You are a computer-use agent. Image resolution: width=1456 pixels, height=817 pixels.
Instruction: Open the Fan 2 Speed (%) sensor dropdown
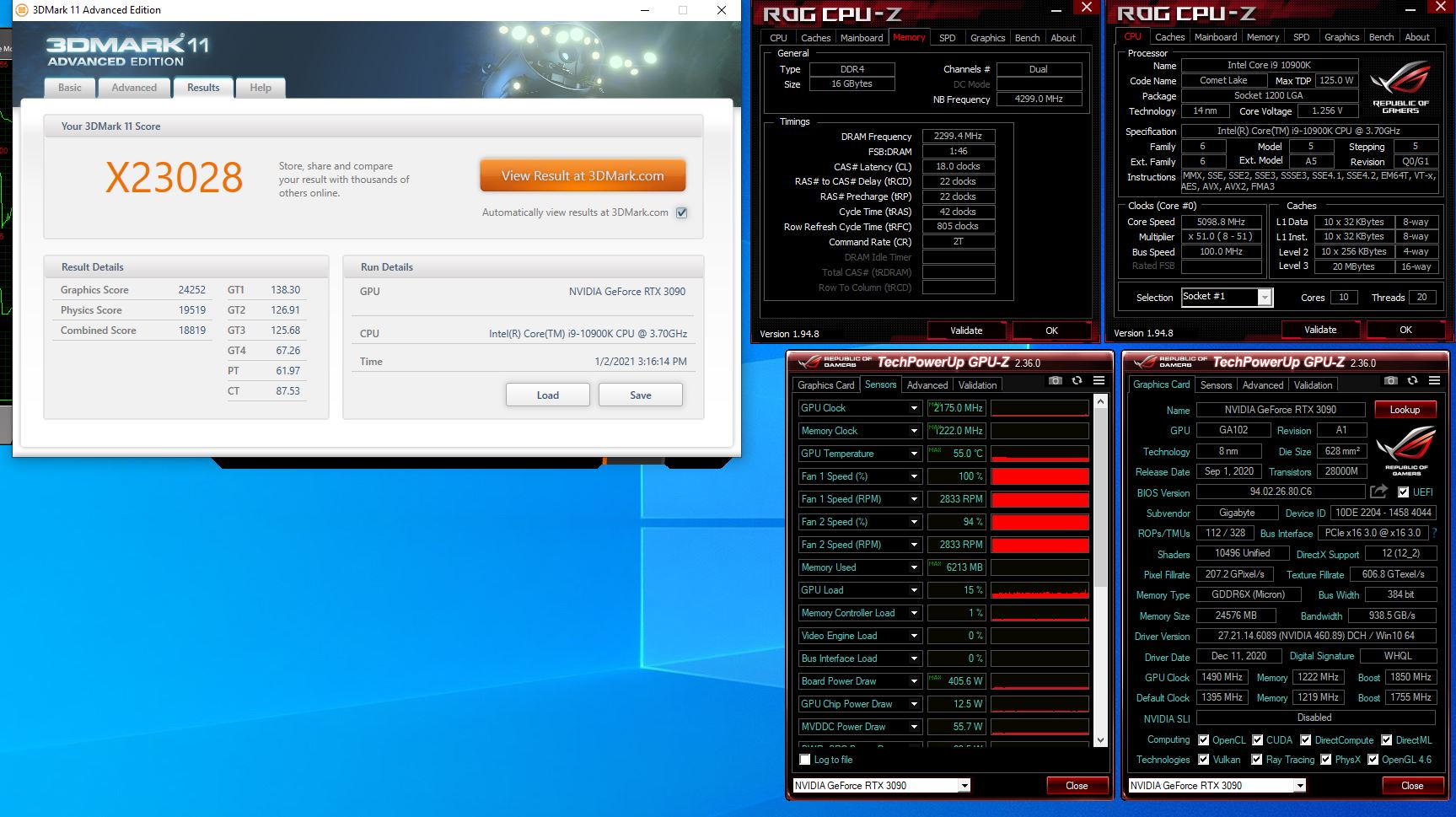914,522
